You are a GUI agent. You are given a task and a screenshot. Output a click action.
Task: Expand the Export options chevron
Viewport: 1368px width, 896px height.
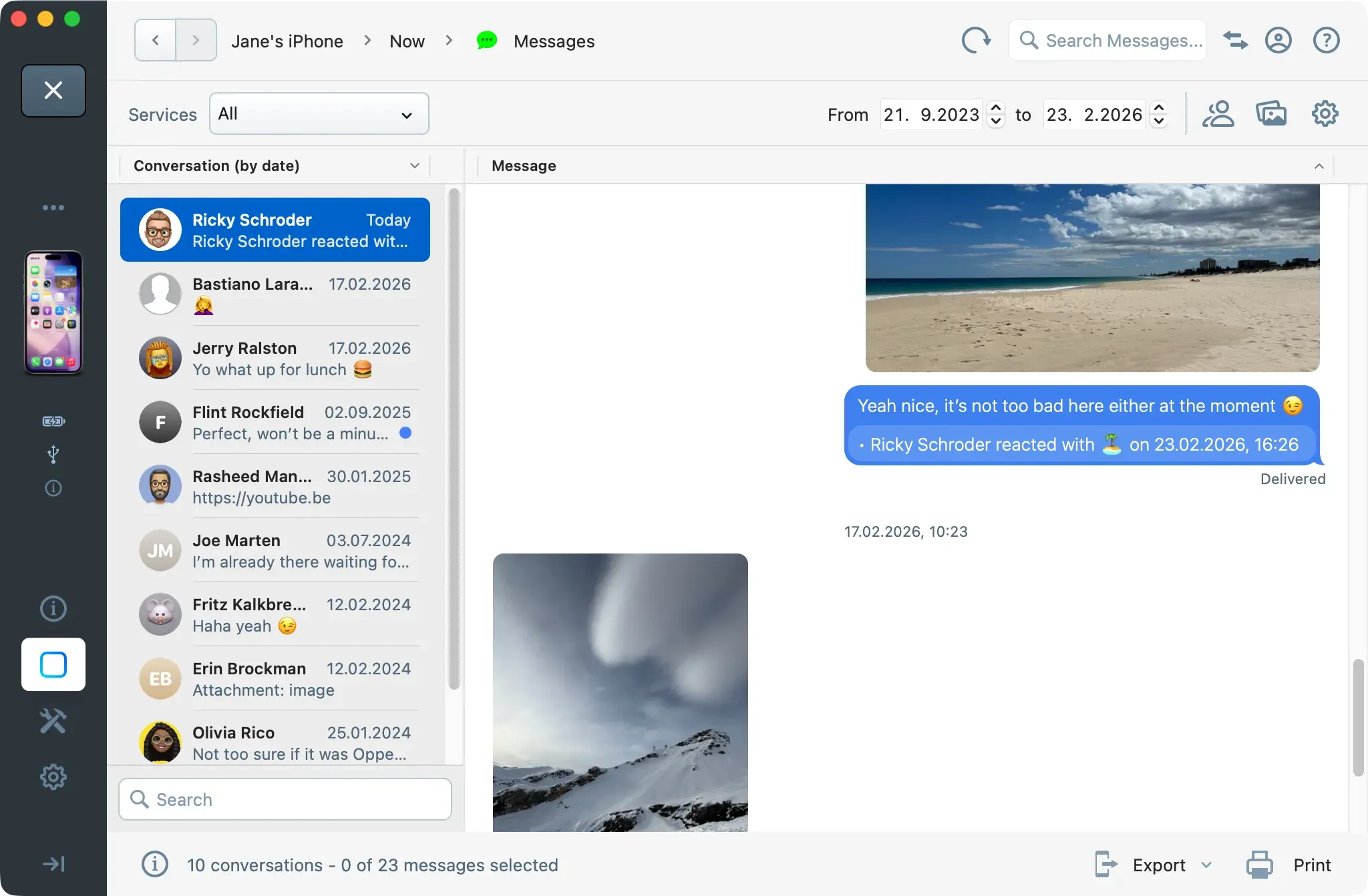point(1206,865)
